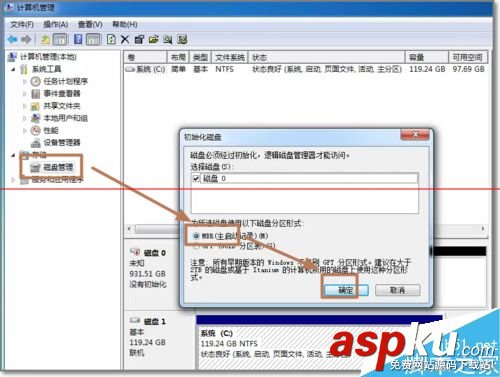Select the 系统工具 tools icon
Screen dimensions: 500x377
coord(24,69)
